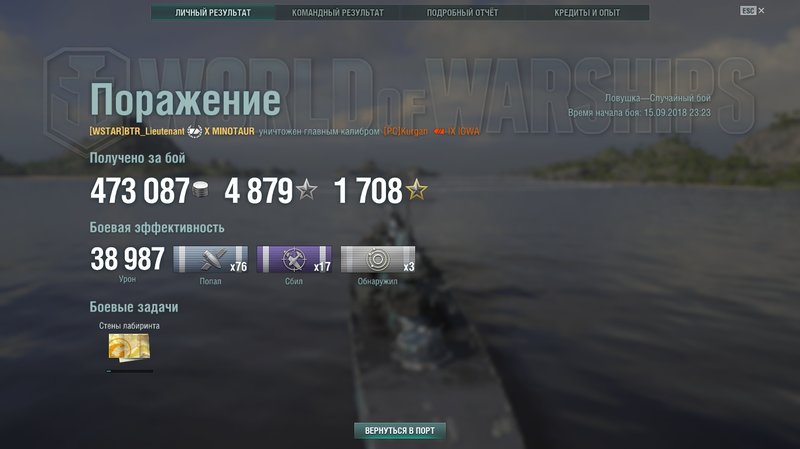Click the silver credits coin icon
Viewport: 800px width, 449px height.
(x=200, y=190)
